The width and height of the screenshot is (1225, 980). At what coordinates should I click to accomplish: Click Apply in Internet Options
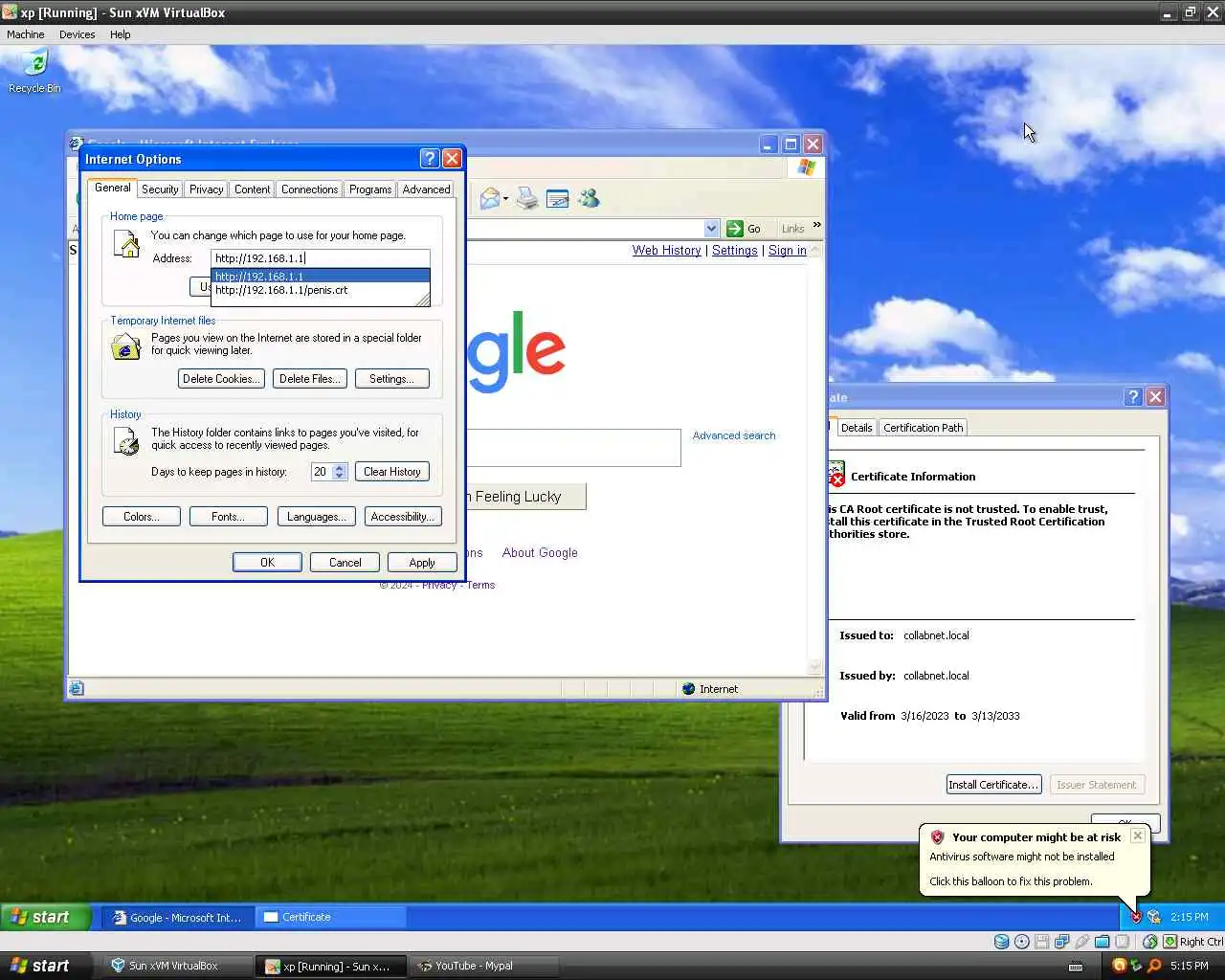click(x=422, y=563)
